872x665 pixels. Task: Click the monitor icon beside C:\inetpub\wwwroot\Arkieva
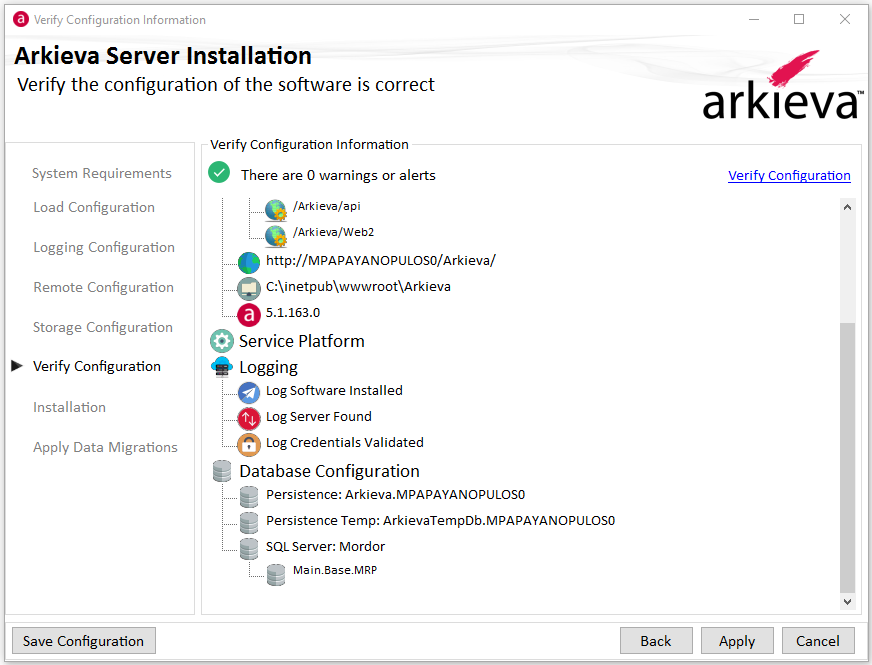pos(249,289)
